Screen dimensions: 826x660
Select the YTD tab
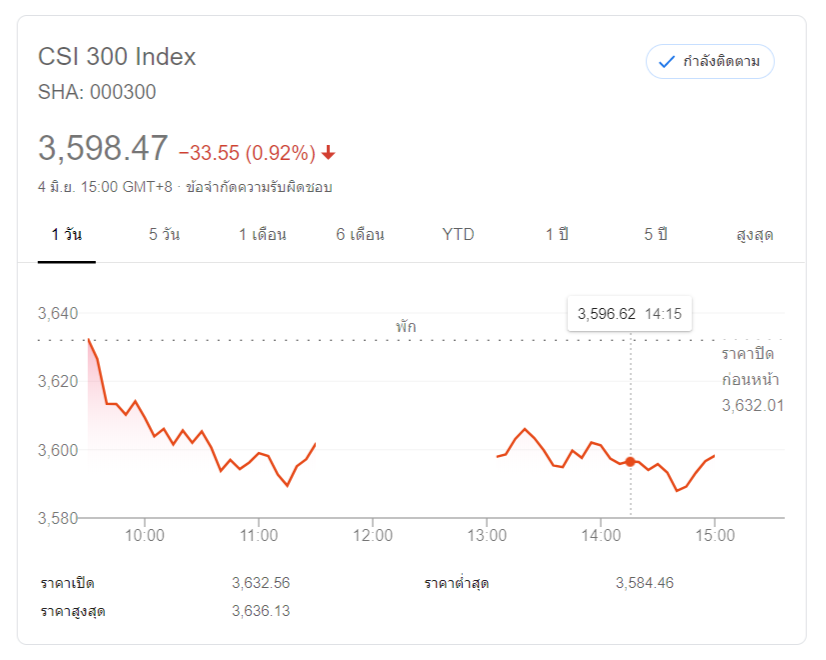458,235
